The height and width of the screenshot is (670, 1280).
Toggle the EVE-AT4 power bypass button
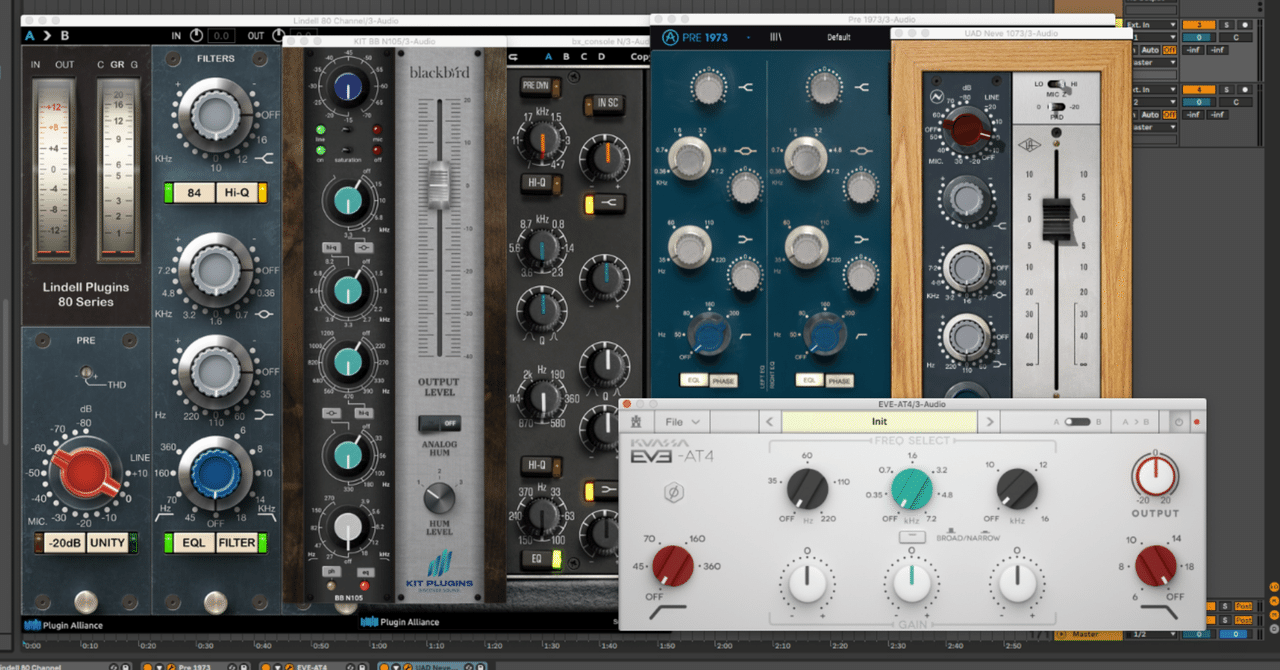tap(1178, 422)
